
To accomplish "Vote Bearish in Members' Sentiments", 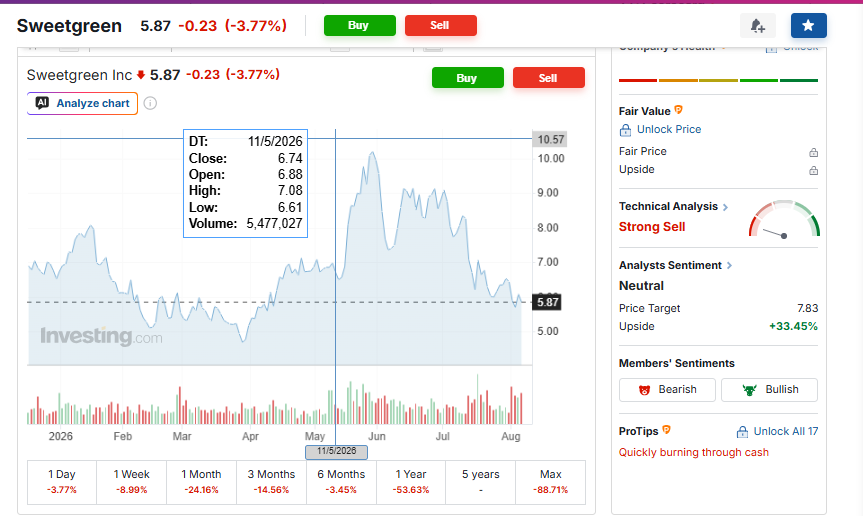I will (x=667, y=389).
